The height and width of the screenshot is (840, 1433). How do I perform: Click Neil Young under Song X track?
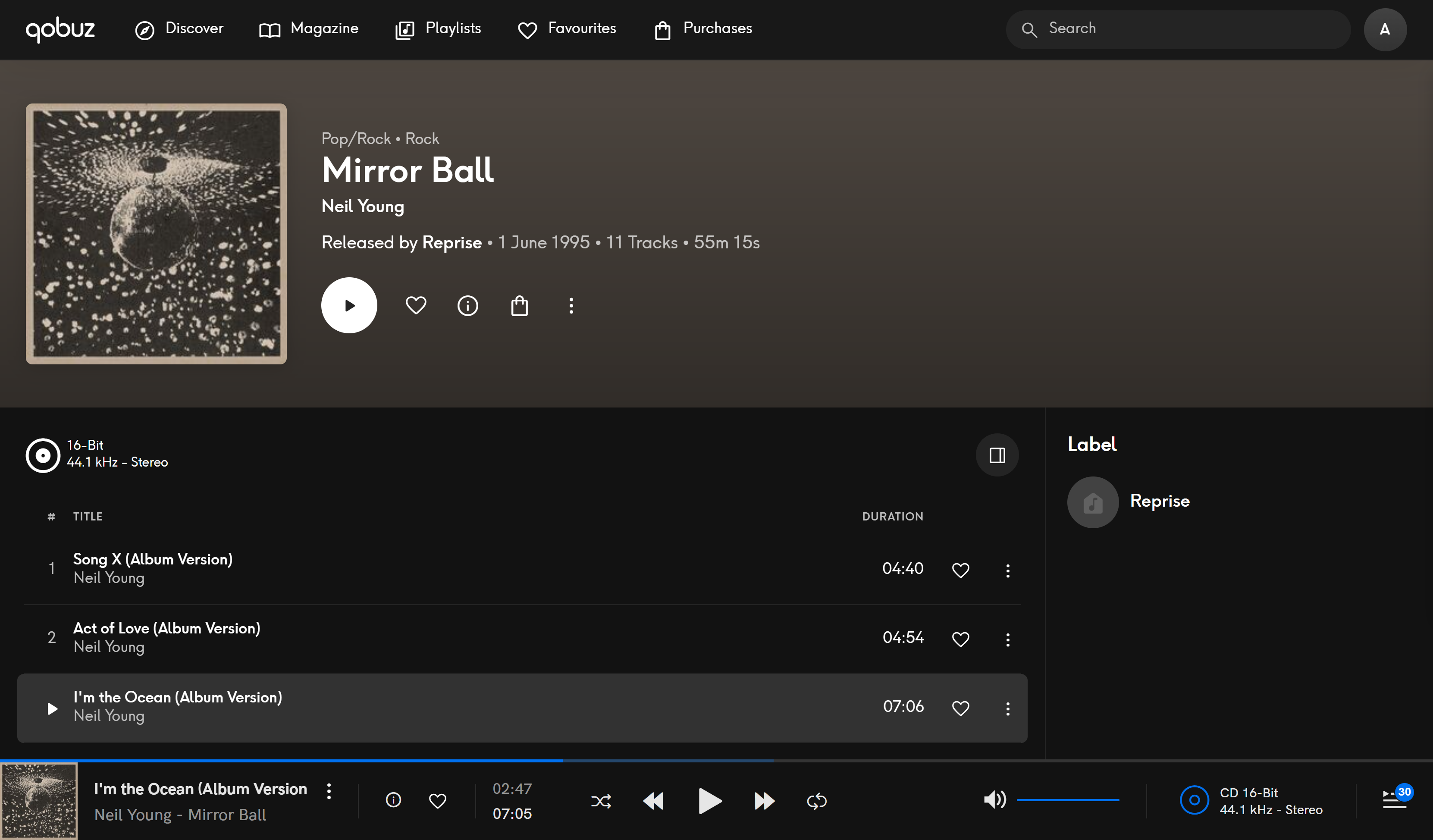(109, 578)
